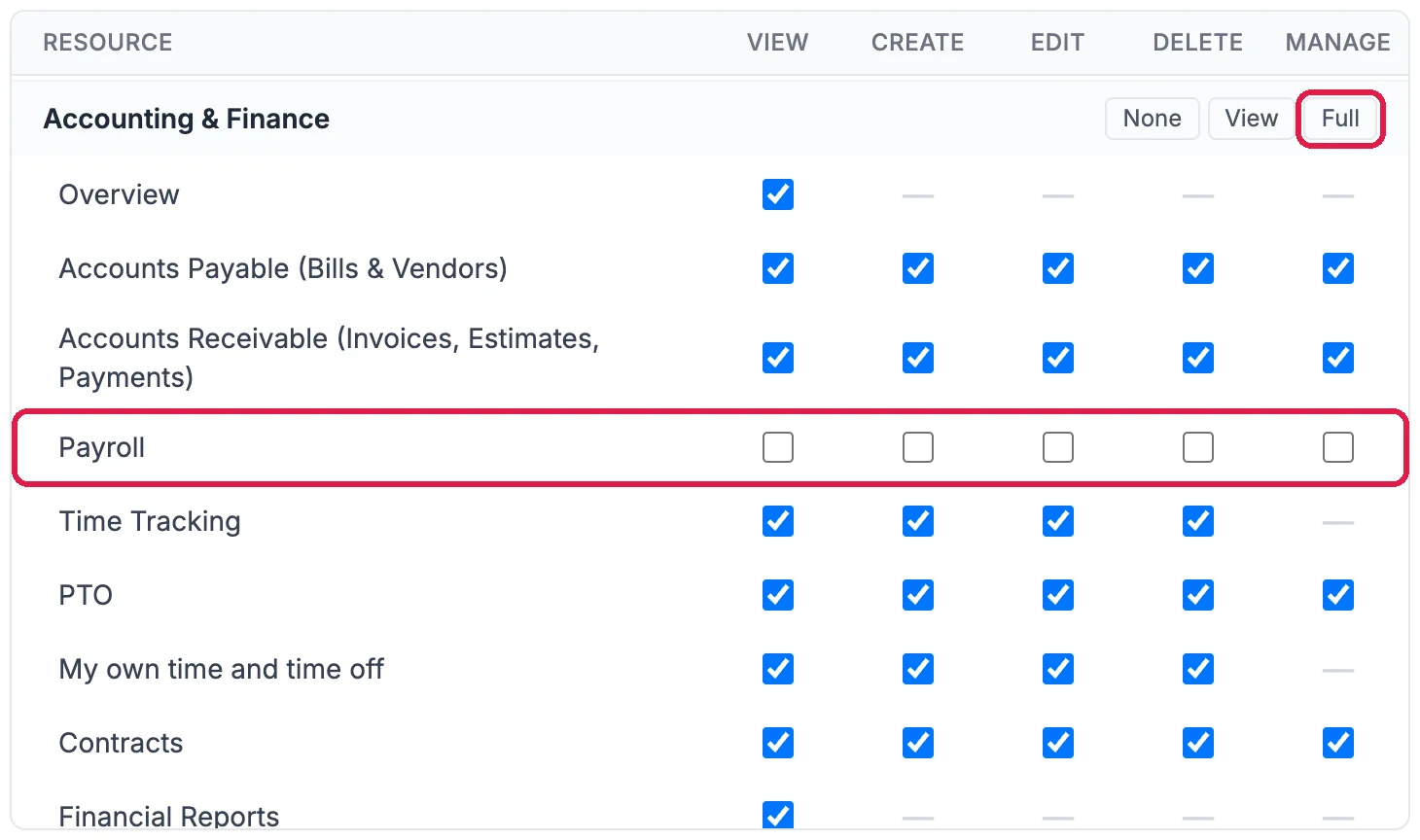1420x840 pixels.
Task: Select the Accounting & Finance section heading
Action: coord(187,119)
